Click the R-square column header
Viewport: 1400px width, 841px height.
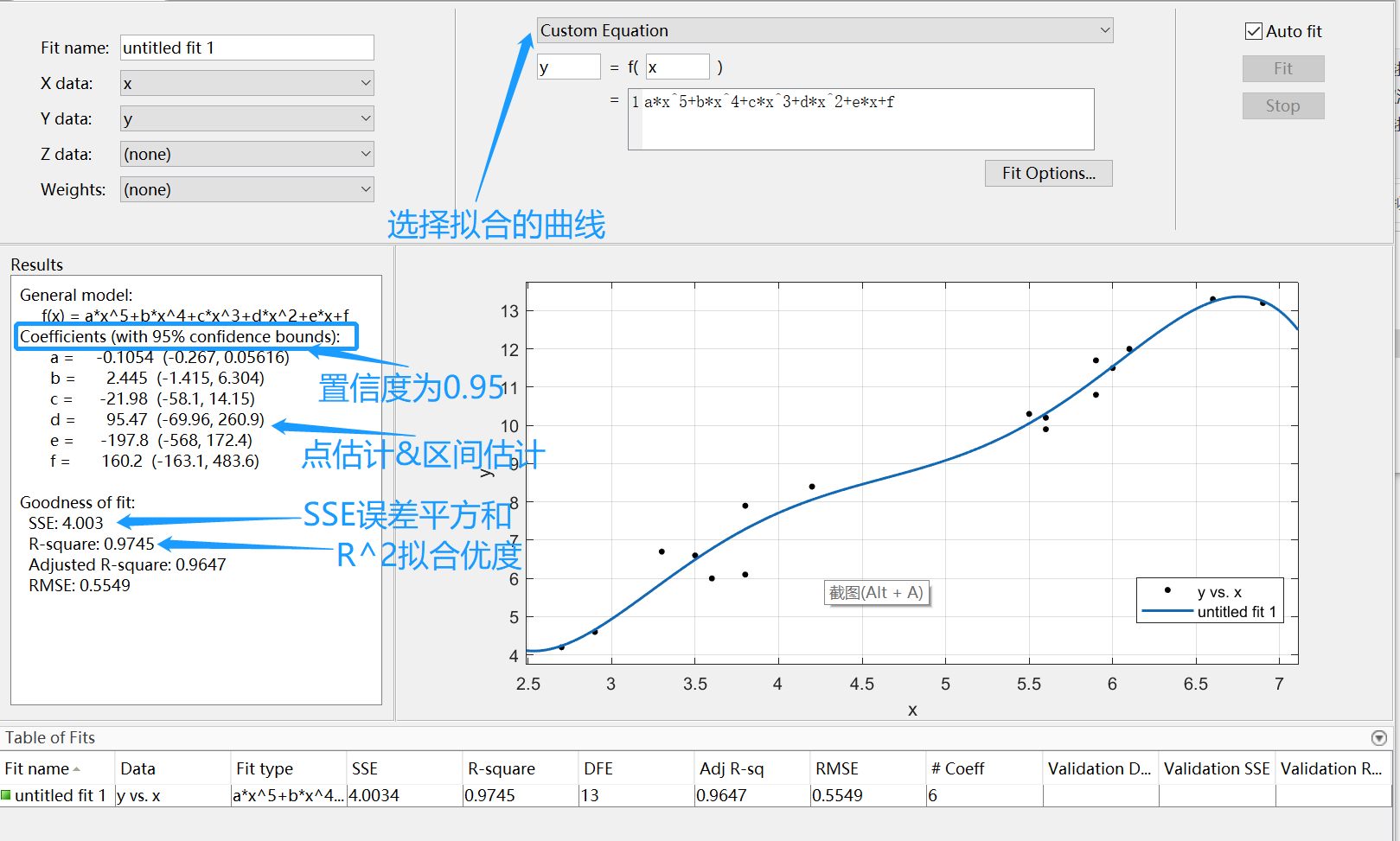(521, 768)
